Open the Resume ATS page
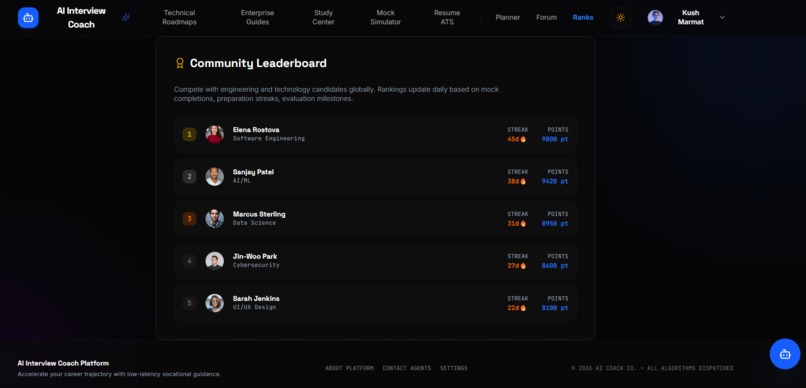The width and height of the screenshot is (806, 388). (x=447, y=17)
